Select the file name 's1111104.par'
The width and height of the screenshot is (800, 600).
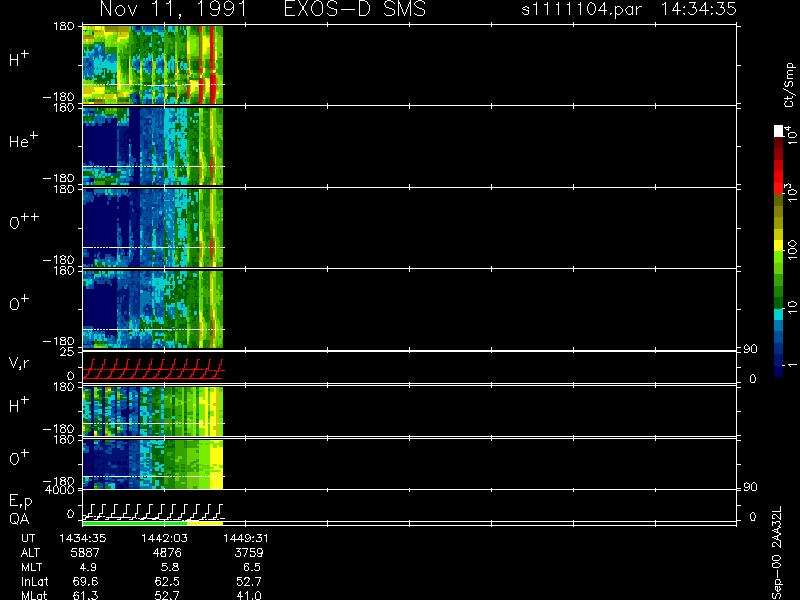(x=581, y=9)
